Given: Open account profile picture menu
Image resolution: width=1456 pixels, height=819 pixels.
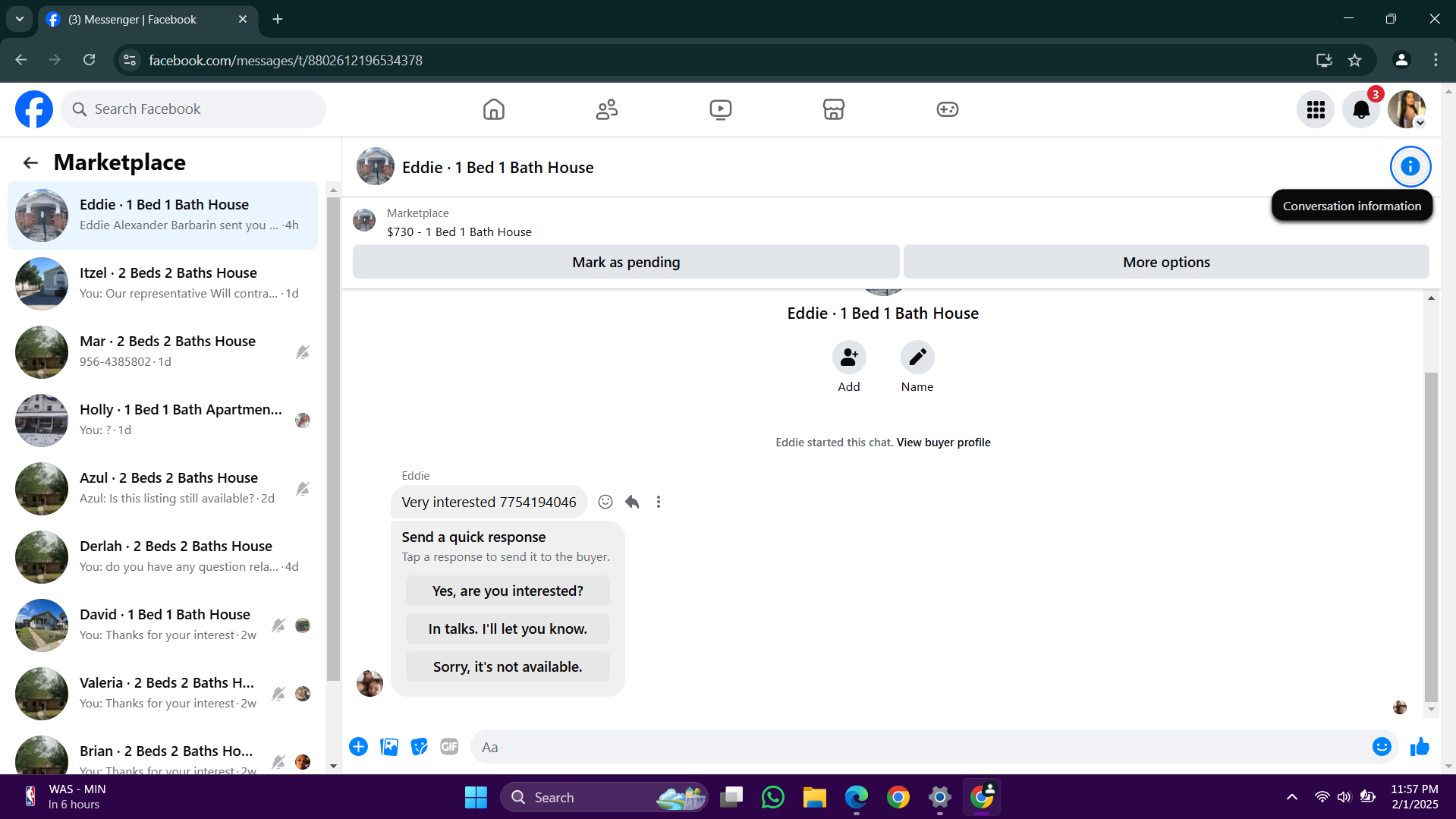Looking at the screenshot, I should (x=1407, y=109).
